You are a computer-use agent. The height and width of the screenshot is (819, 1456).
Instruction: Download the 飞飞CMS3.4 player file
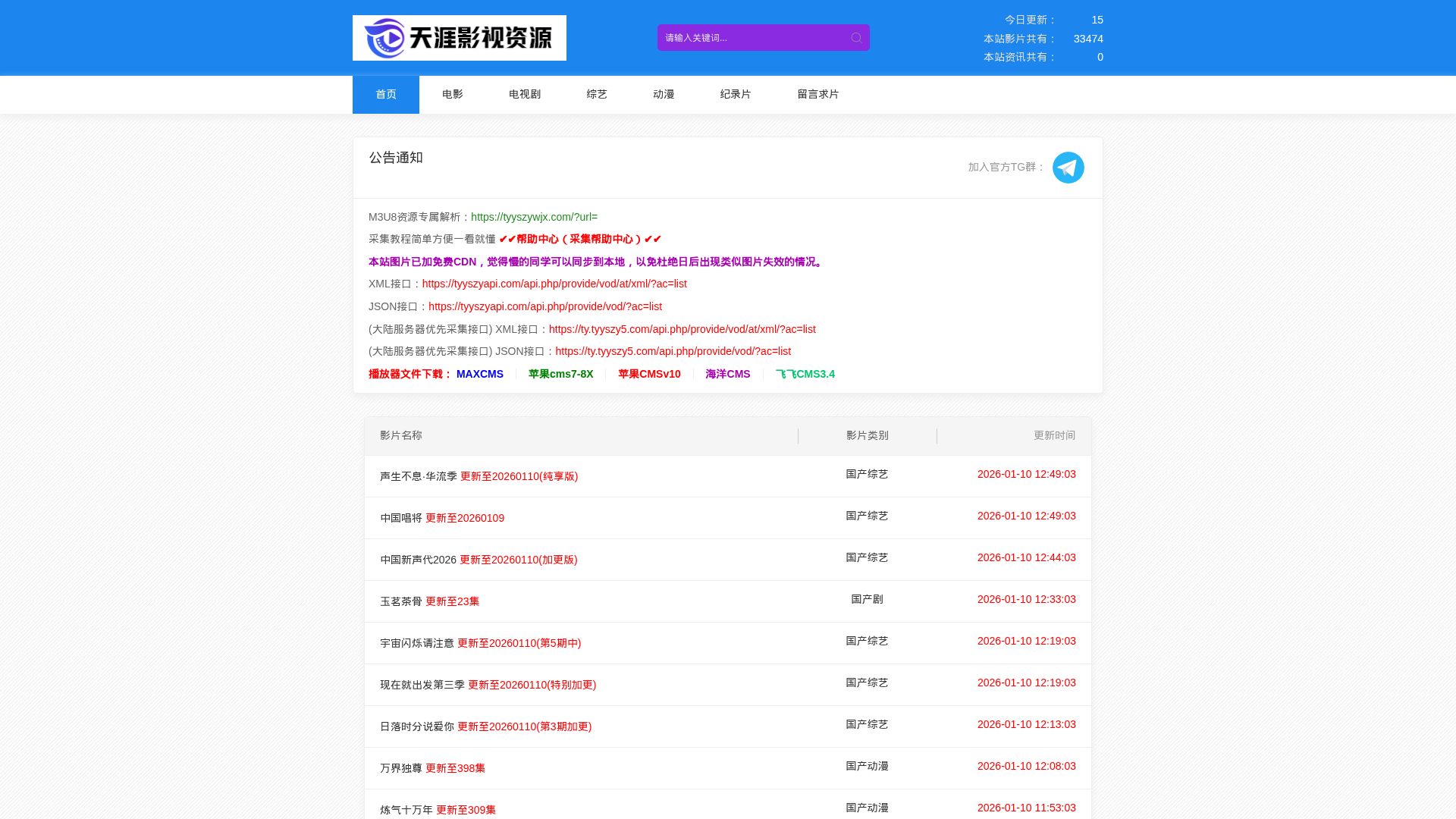point(805,374)
